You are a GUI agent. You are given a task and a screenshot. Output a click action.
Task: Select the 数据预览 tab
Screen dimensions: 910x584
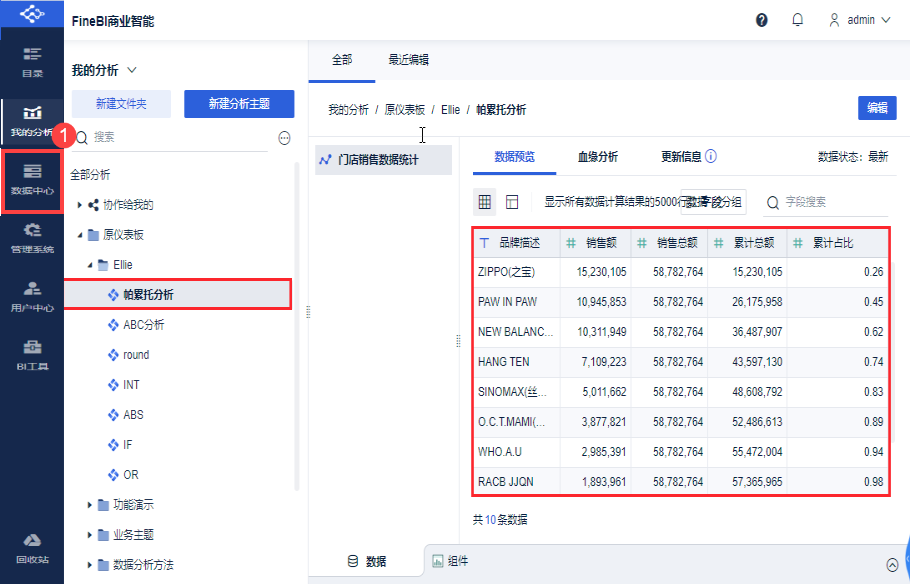point(514,157)
